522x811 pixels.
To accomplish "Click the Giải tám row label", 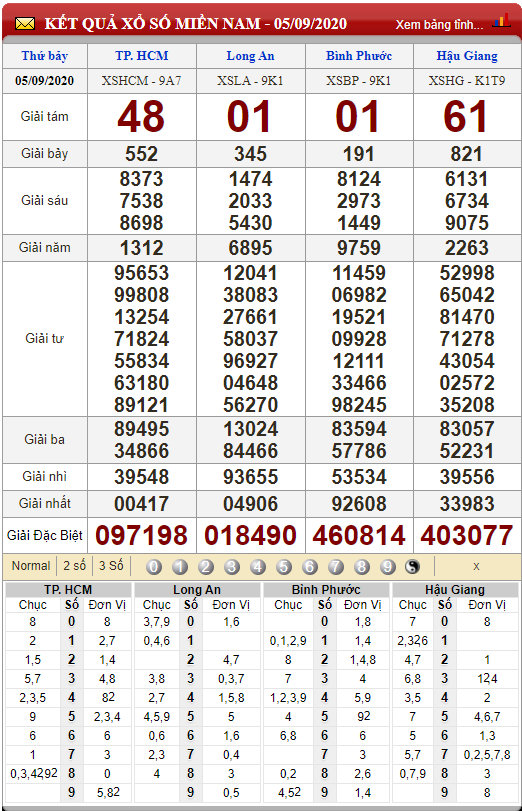I will [44, 117].
